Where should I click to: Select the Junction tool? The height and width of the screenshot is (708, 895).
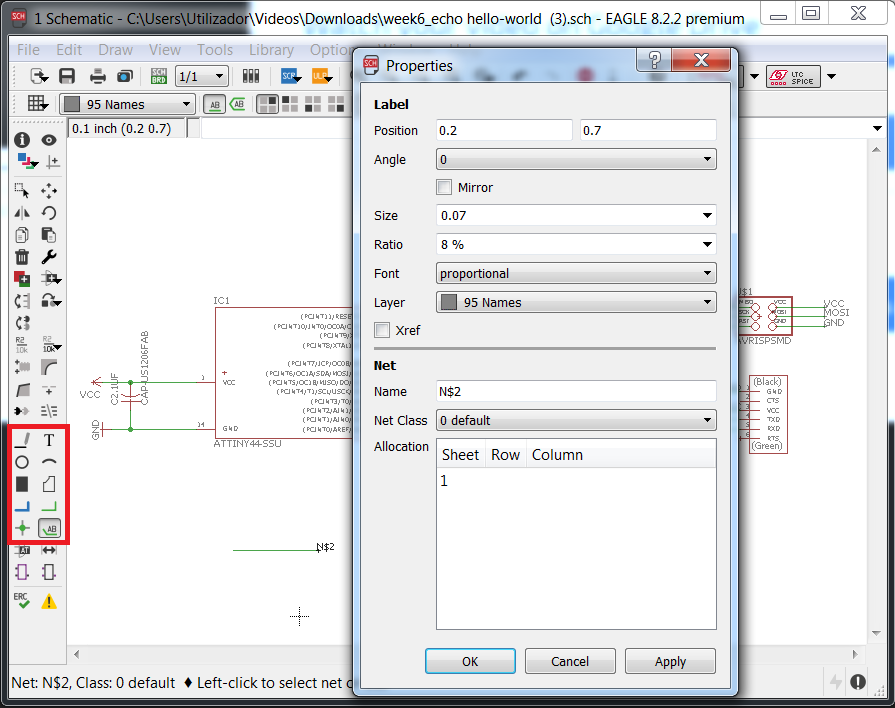pos(22,529)
